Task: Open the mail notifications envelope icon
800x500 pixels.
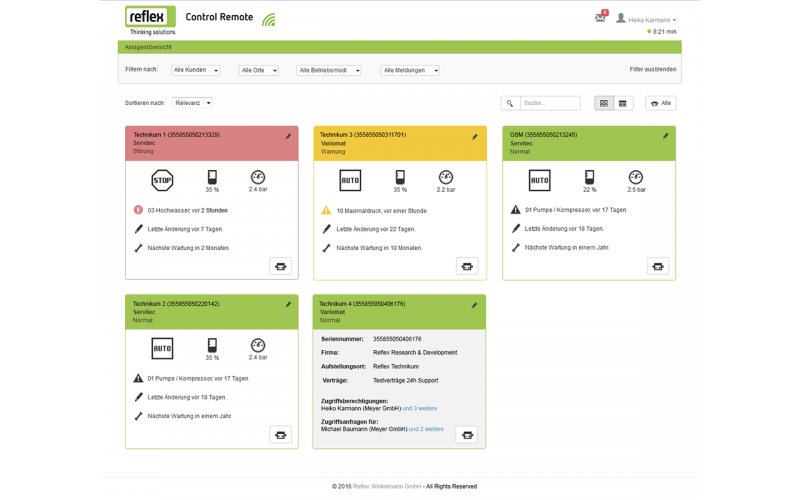Action: click(x=600, y=18)
